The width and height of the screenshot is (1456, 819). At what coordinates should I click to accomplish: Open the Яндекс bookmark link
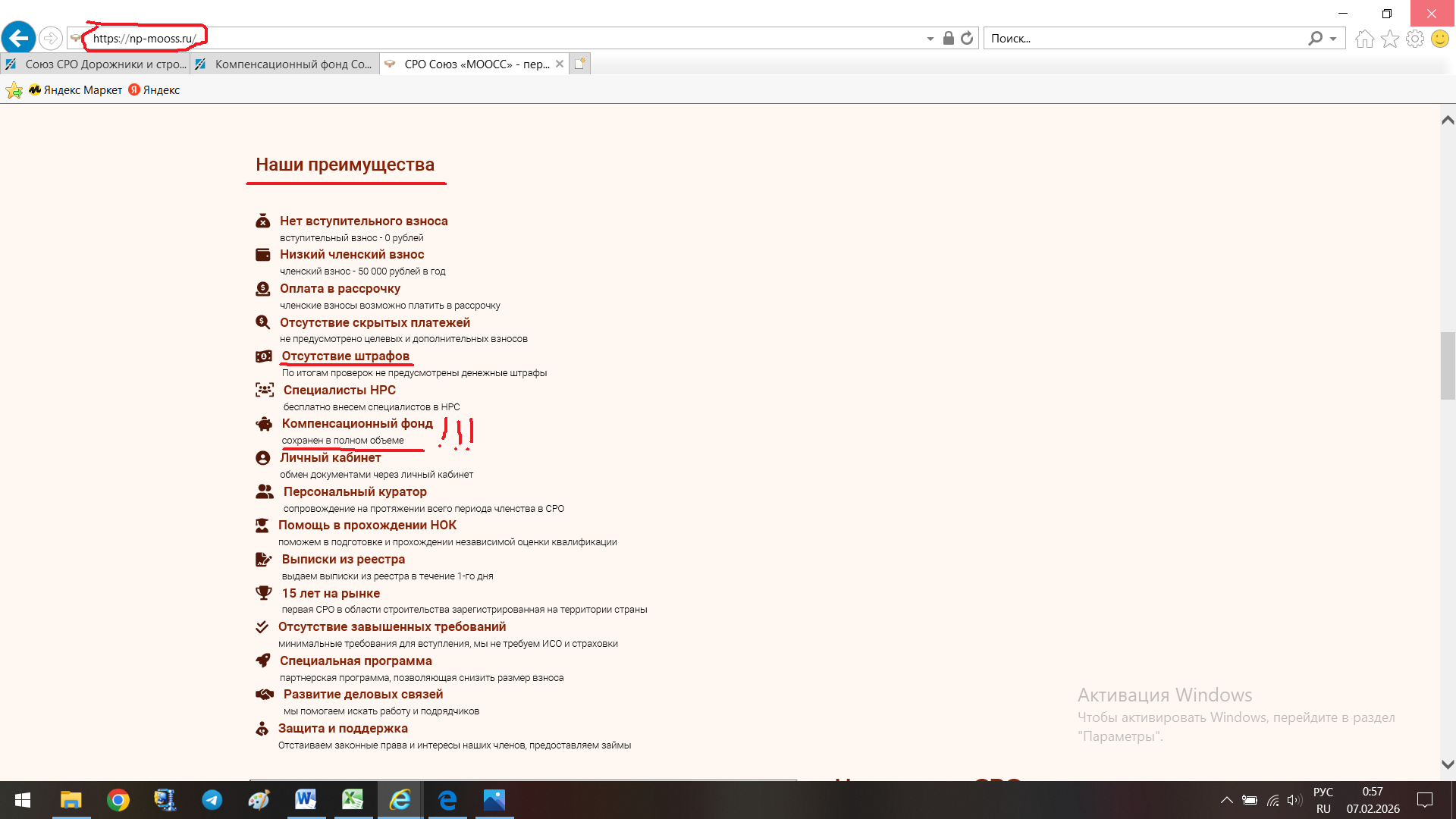tap(154, 90)
